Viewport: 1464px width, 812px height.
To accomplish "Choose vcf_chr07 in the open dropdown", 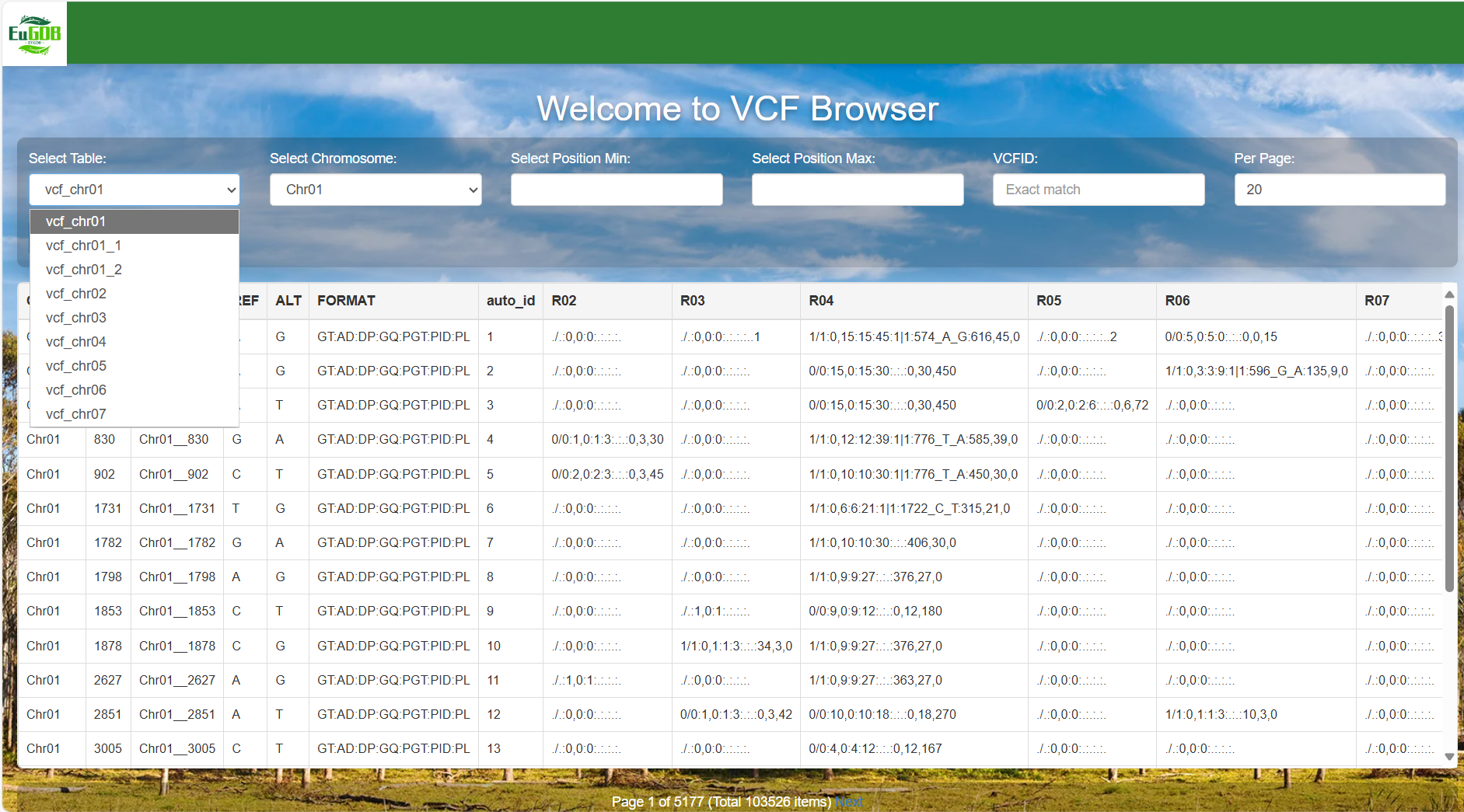I will 75,413.
